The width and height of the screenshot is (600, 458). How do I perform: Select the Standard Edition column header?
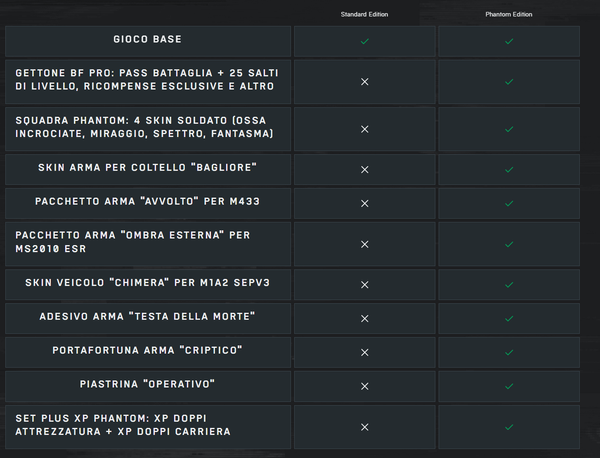click(x=364, y=15)
